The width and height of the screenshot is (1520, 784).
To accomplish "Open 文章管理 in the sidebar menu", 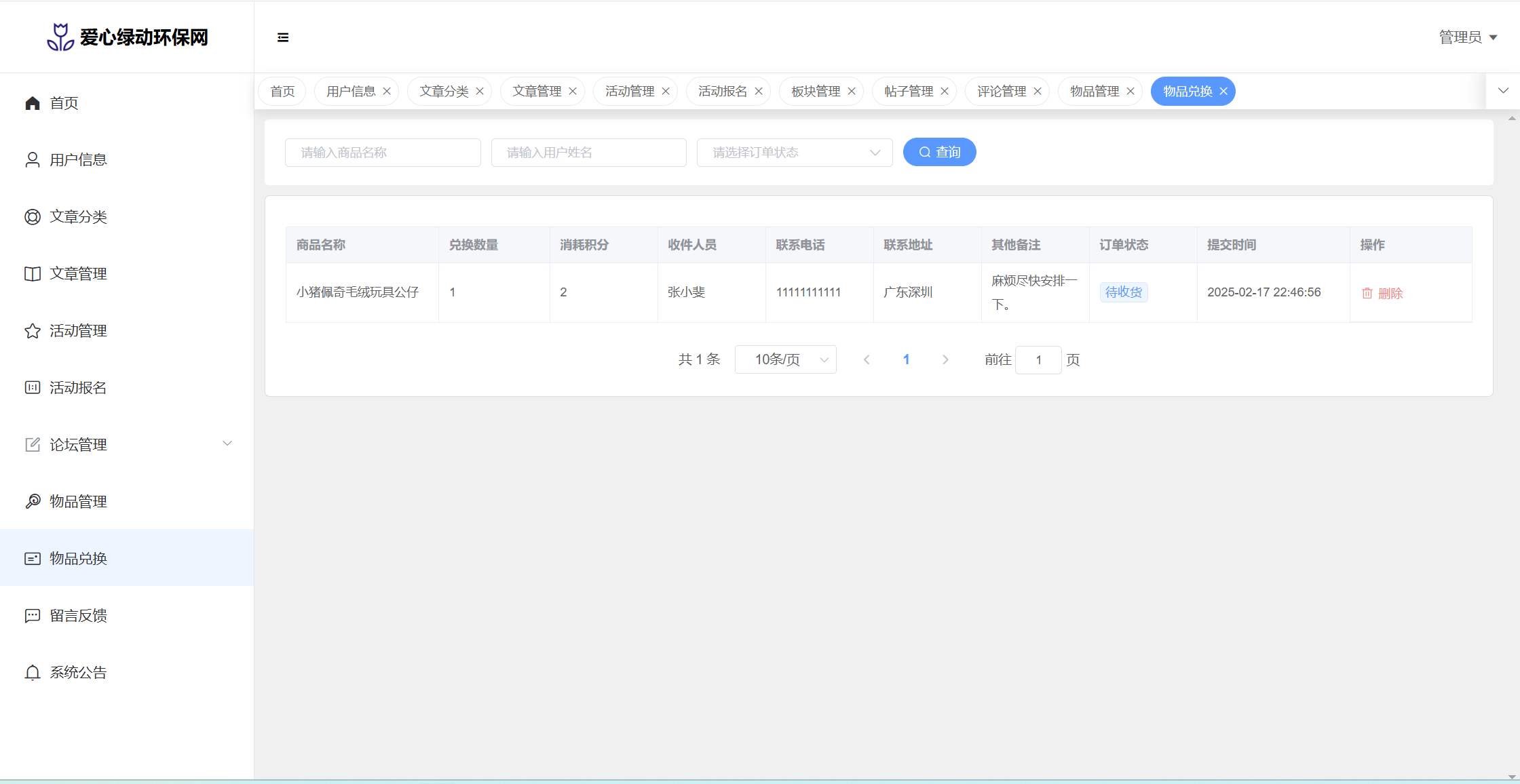I will [x=78, y=274].
